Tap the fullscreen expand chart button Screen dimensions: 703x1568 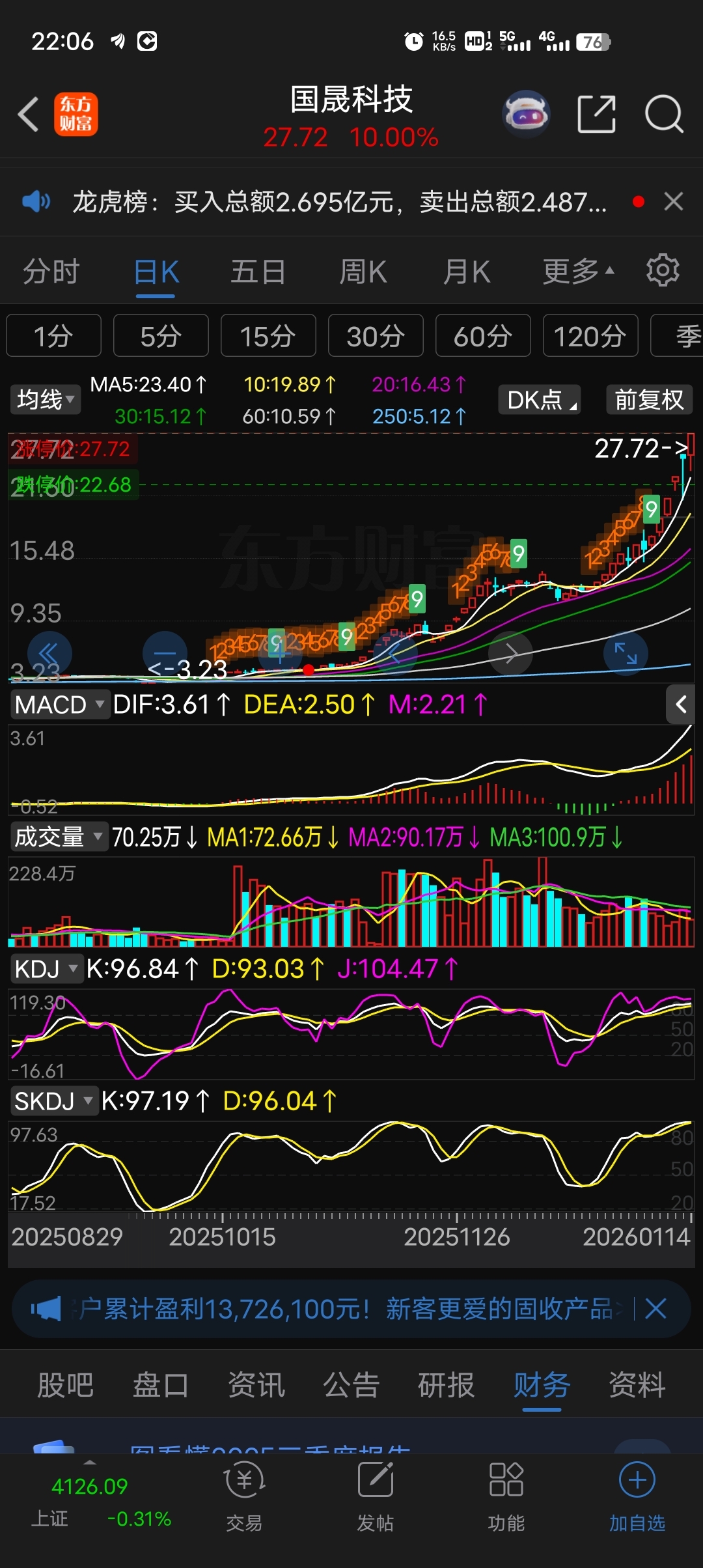pyautogui.click(x=626, y=653)
